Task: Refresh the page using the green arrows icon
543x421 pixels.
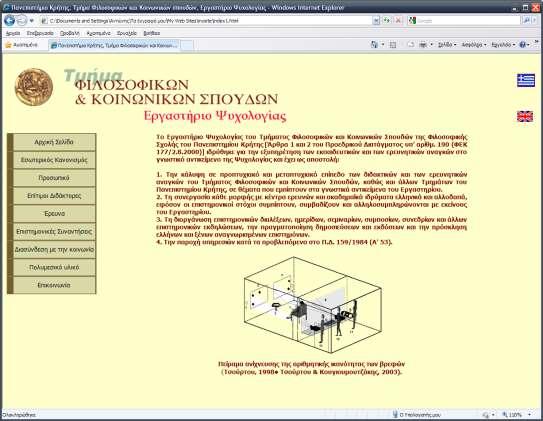Action: tap(386, 21)
